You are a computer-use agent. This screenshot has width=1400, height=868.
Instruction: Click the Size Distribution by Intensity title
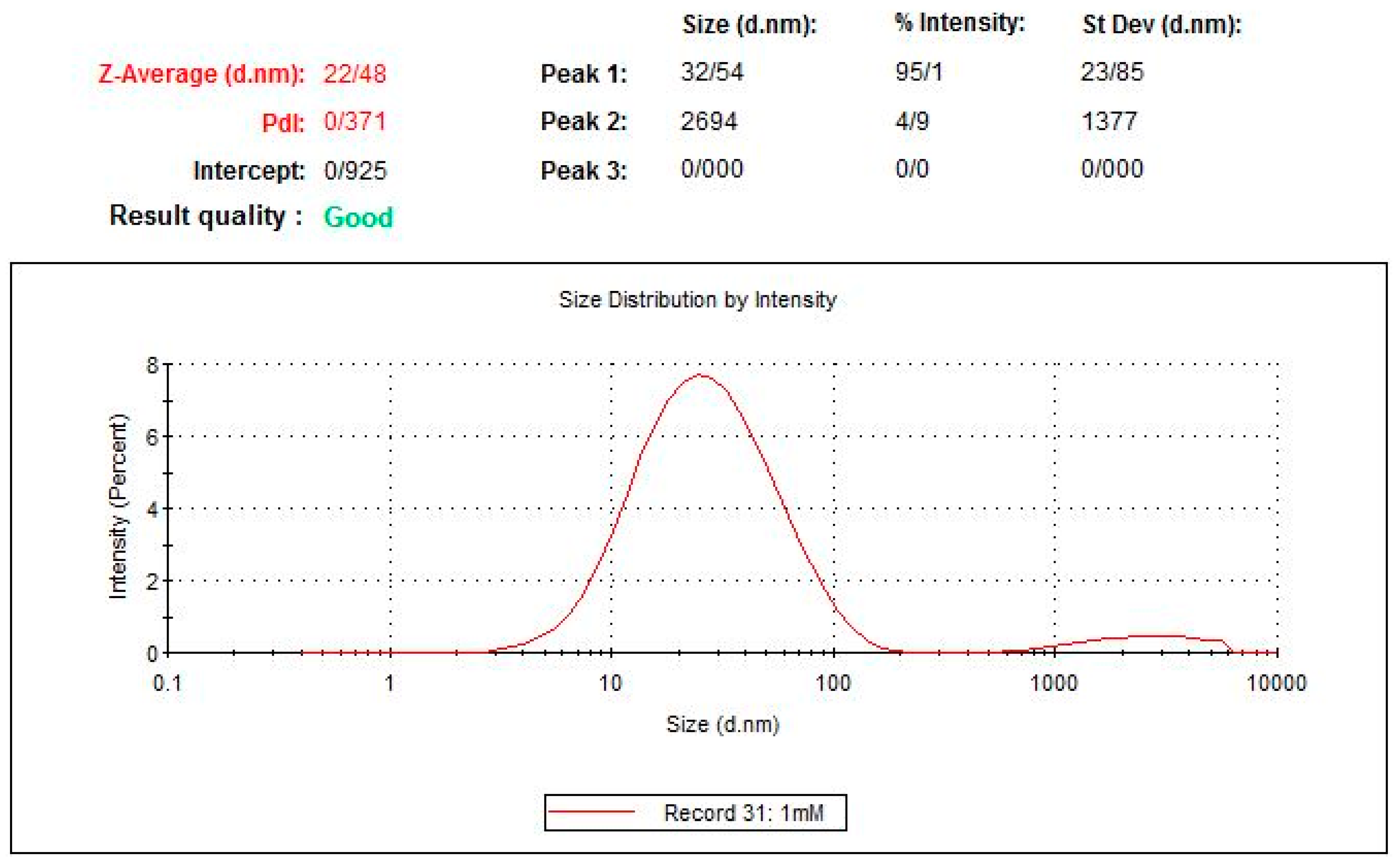(698, 300)
